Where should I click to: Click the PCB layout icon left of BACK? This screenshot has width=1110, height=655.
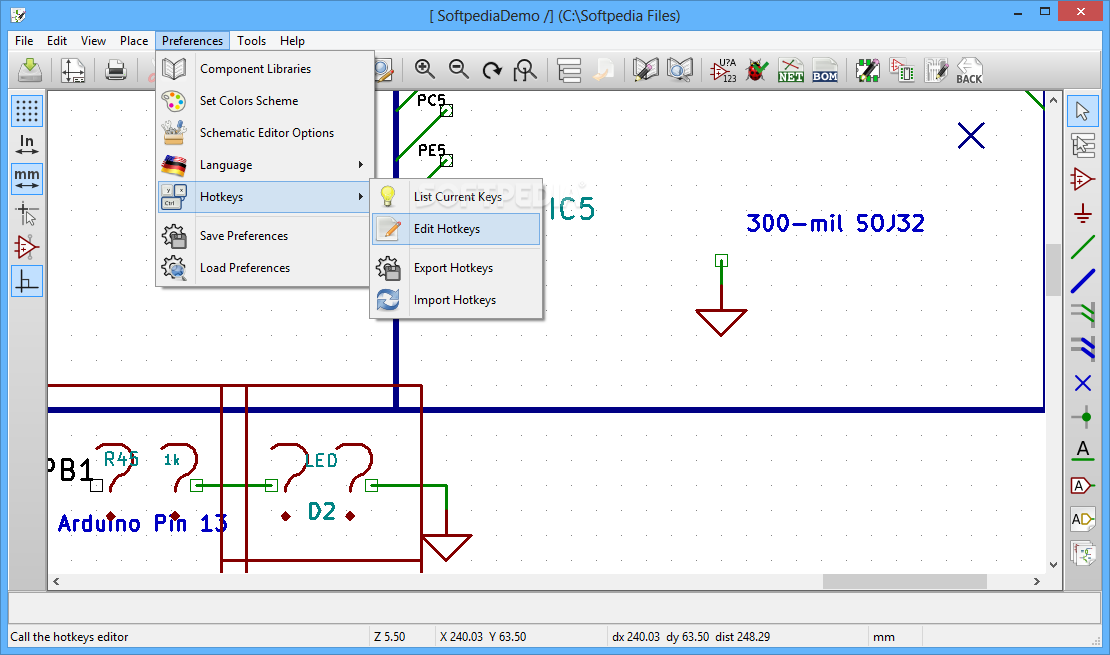pos(936,70)
